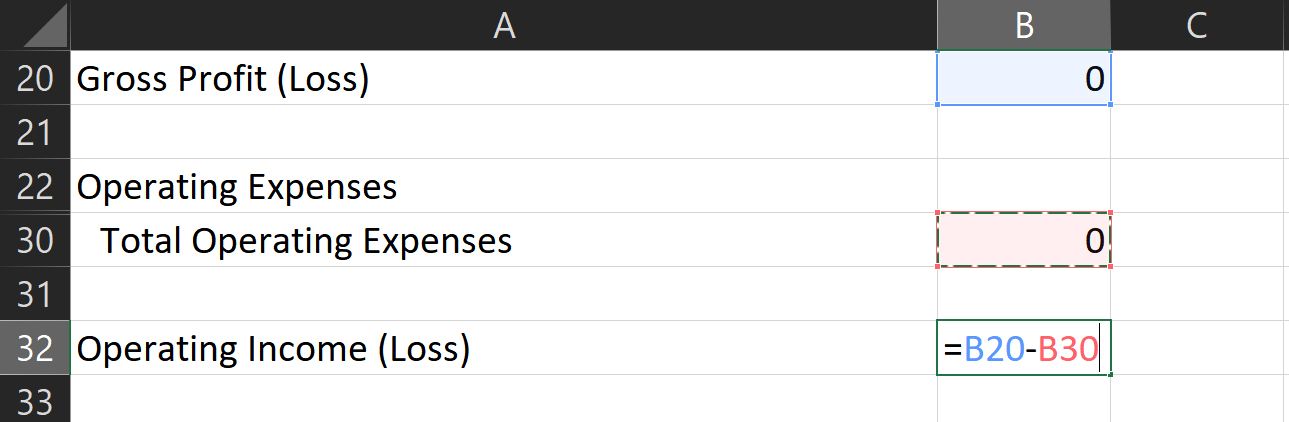The width and height of the screenshot is (1289, 422).
Task: Click the Gross Profit value cell B20
Action: click(x=1023, y=79)
